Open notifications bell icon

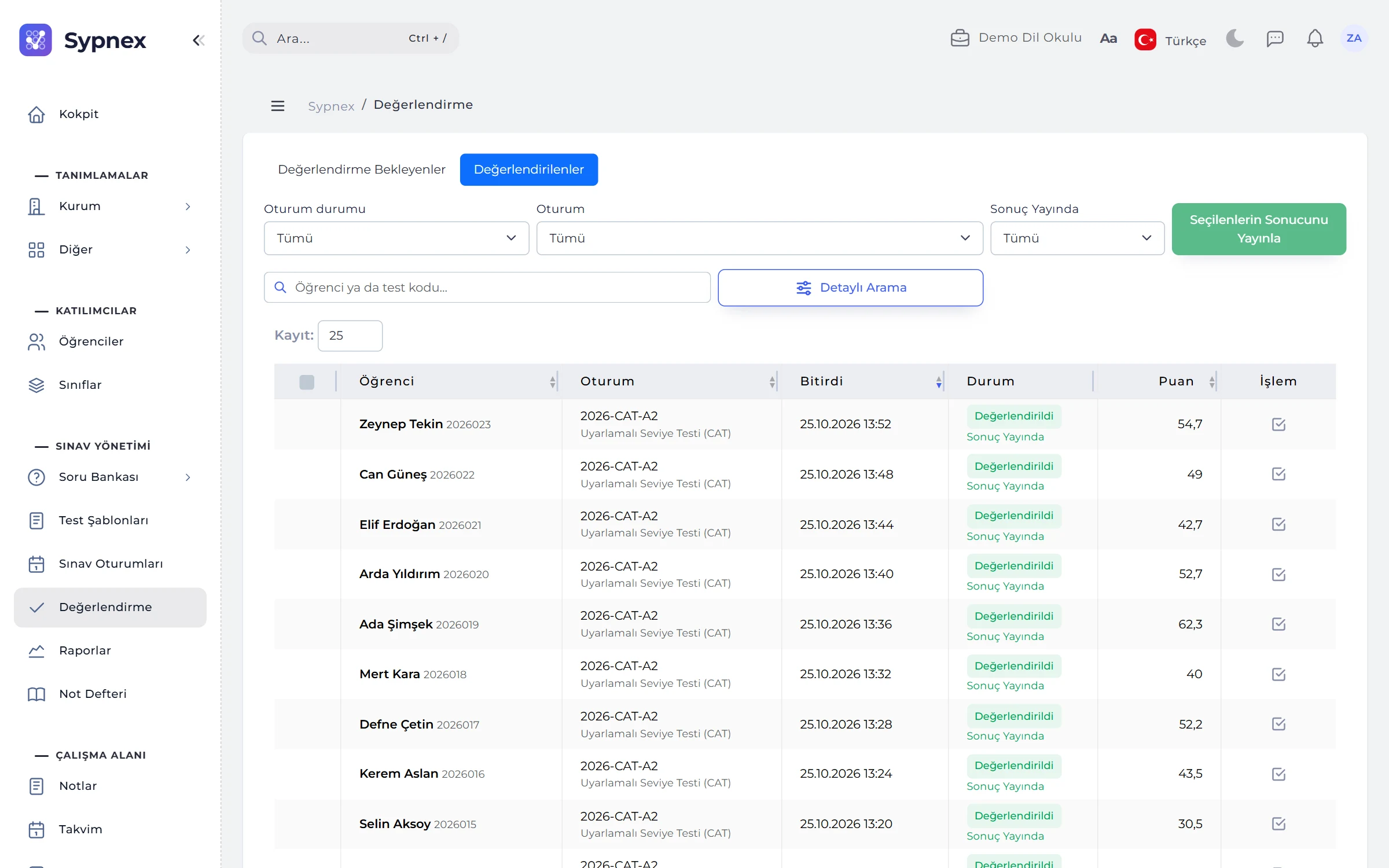(1315, 38)
